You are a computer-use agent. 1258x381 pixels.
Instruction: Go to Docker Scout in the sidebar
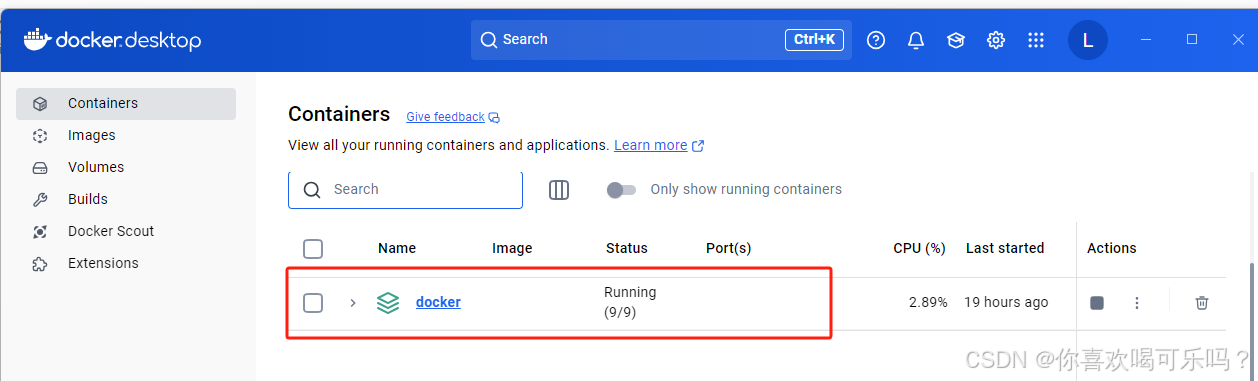(x=126, y=231)
